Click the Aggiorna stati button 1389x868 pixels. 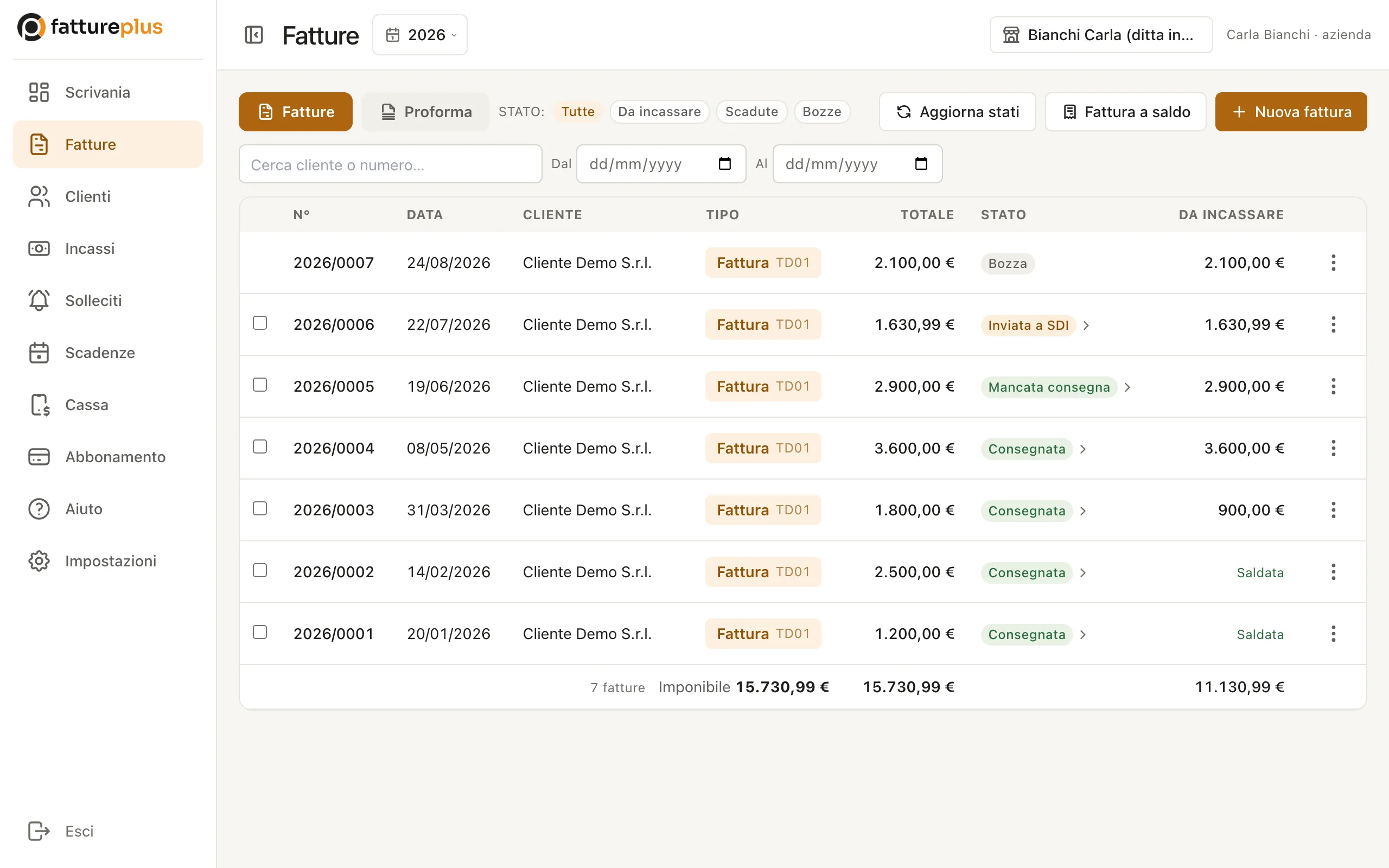click(957, 112)
